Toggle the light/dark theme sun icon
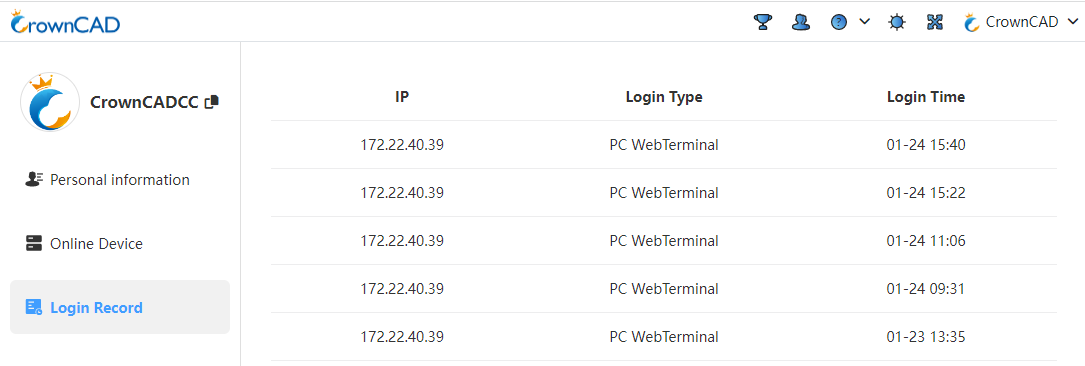The height and width of the screenshot is (366, 1085). point(897,22)
